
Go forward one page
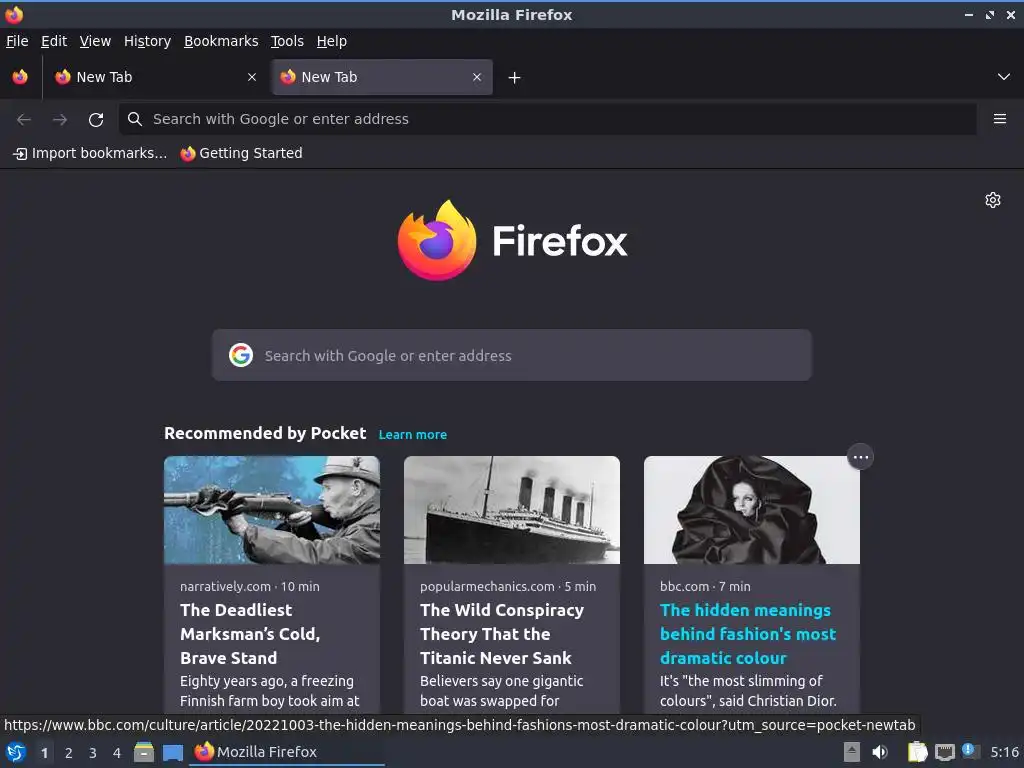[x=60, y=119]
